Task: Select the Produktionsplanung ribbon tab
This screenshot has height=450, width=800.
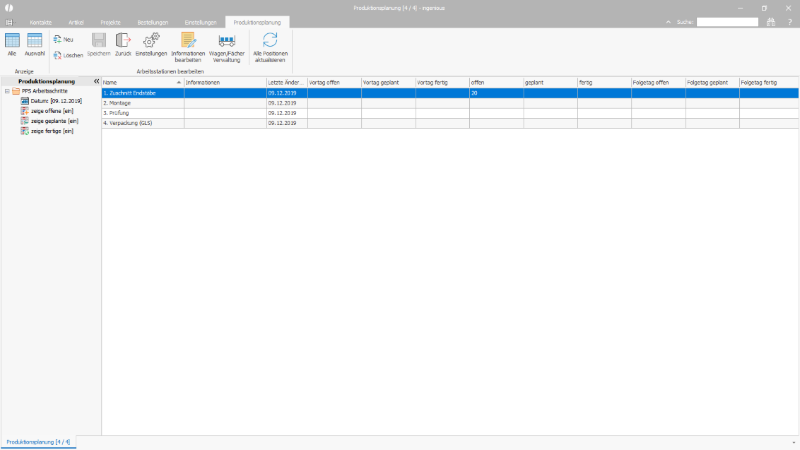Action: click(x=257, y=22)
